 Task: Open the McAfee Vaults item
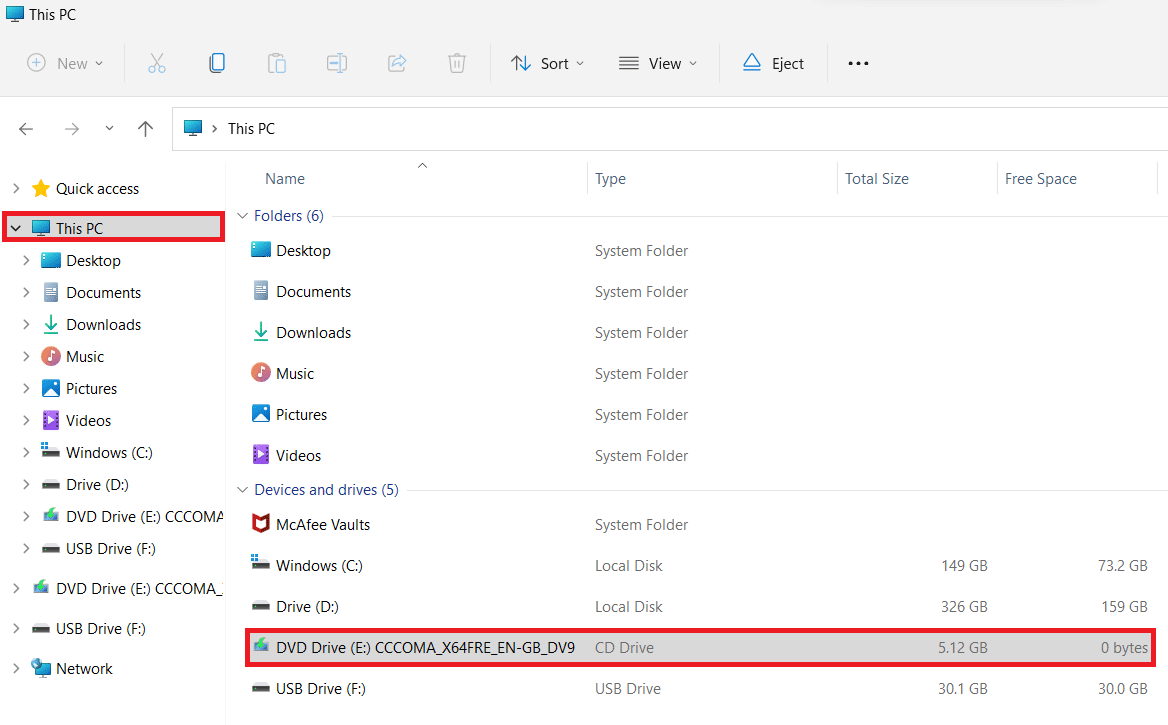pos(323,524)
